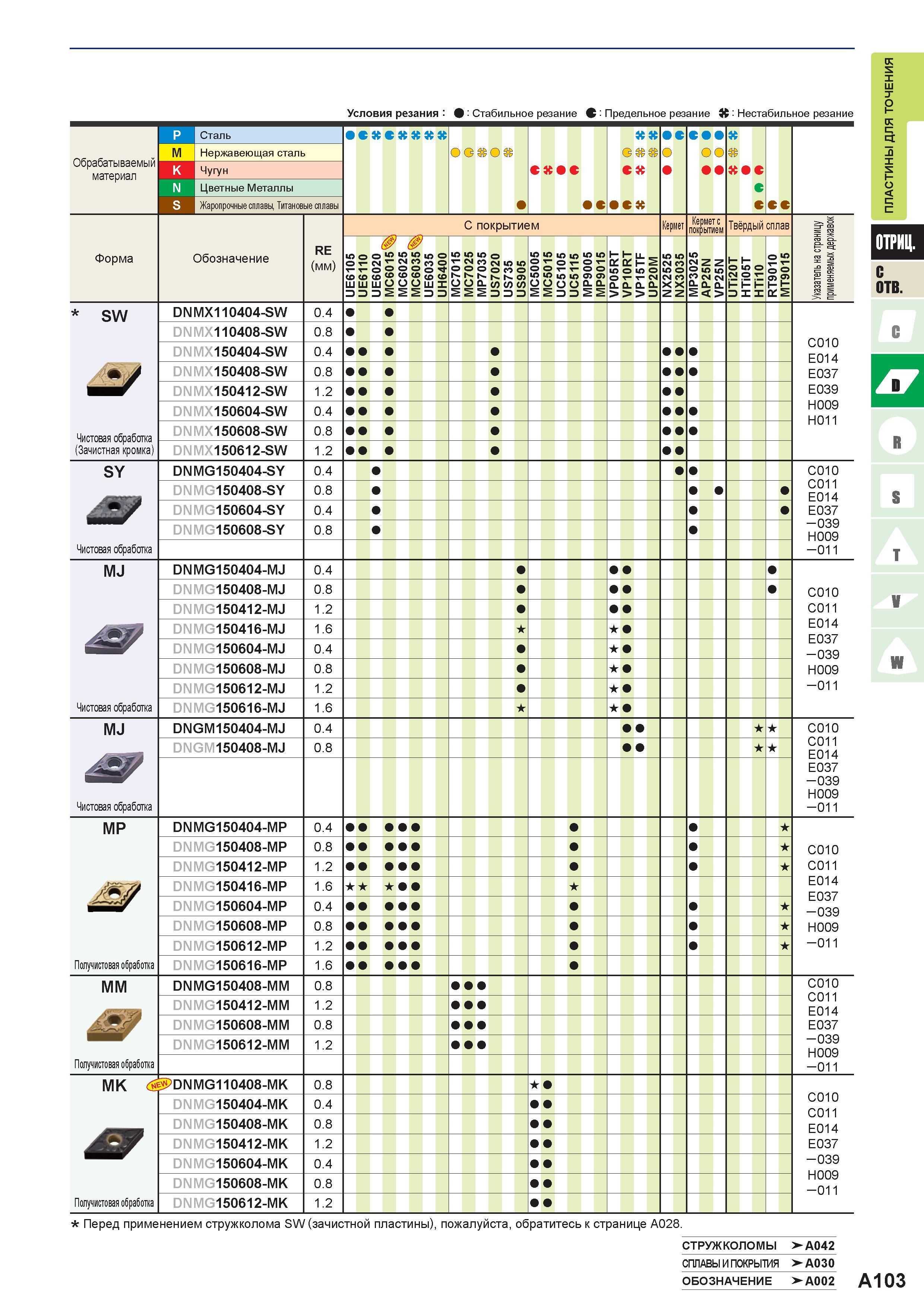Select the designation DNMG150604-MK
The image size is (924, 1307).
tap(230, 1164)
